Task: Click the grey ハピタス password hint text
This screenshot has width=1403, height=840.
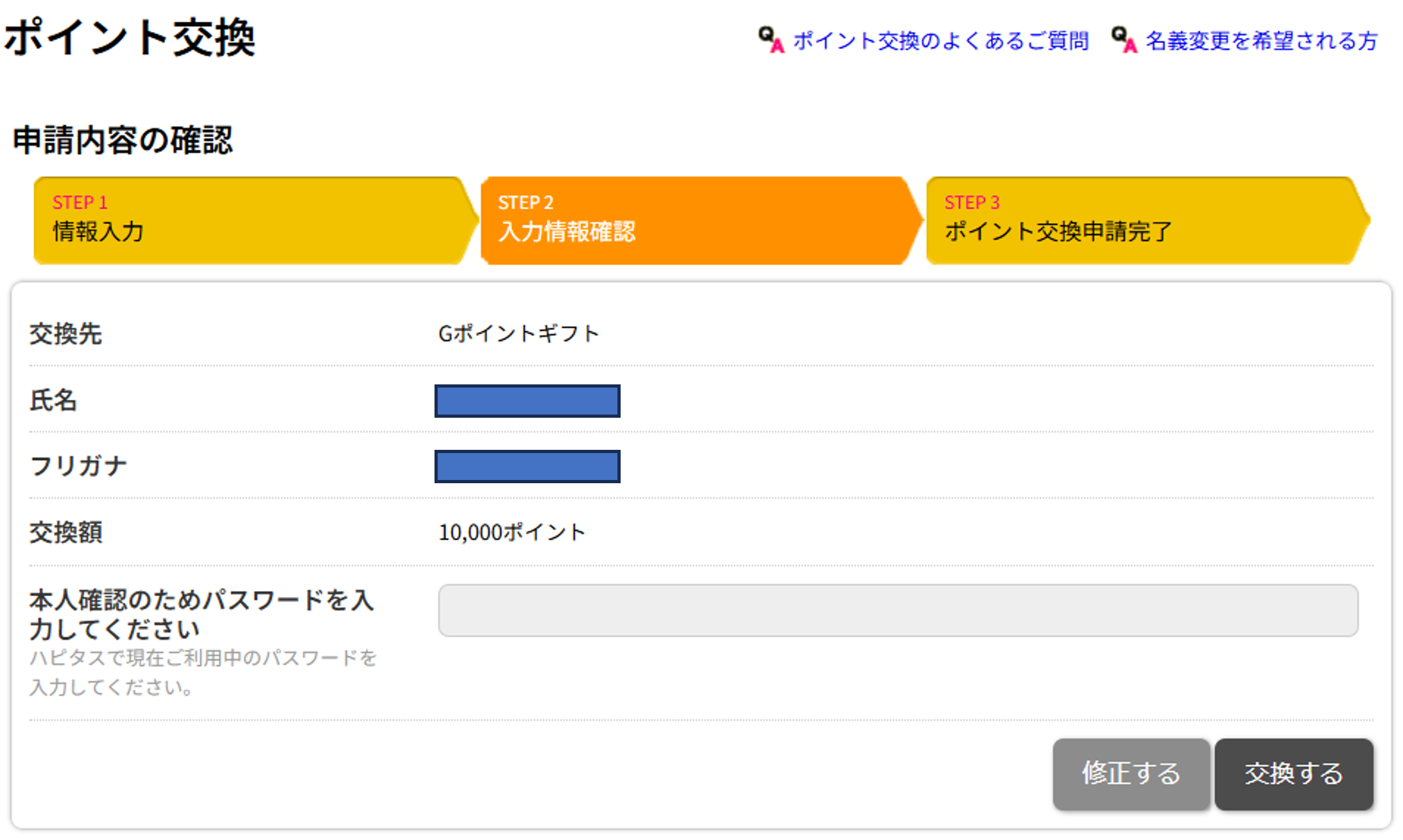Action: [x=202, y=673]
